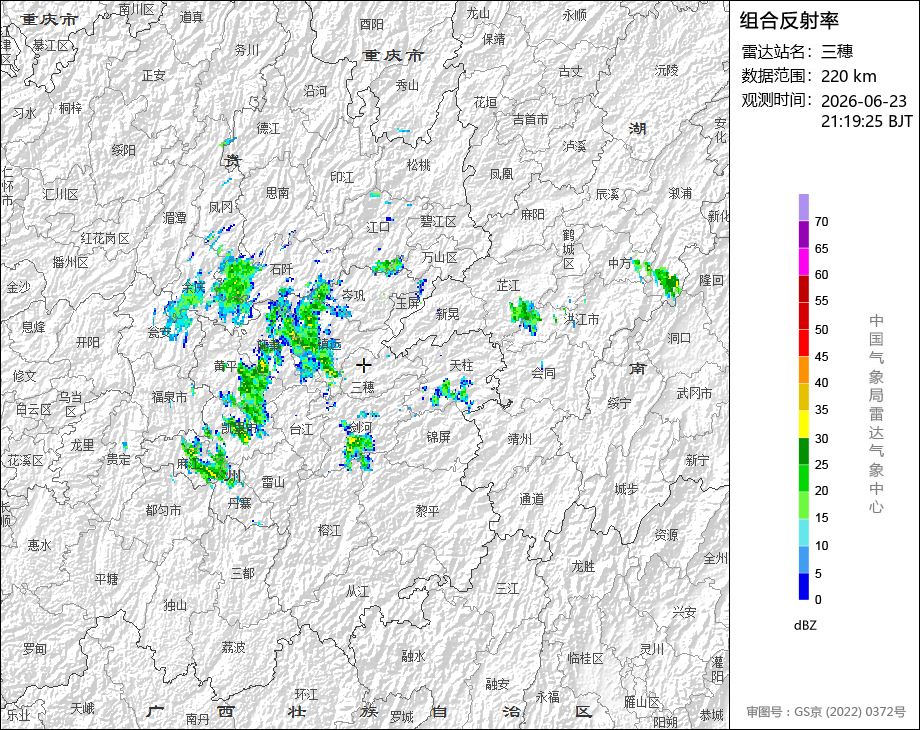This screenshot has width=920, height=730.
Task: Click the 武冈市 city label
Action: [694, 394]
